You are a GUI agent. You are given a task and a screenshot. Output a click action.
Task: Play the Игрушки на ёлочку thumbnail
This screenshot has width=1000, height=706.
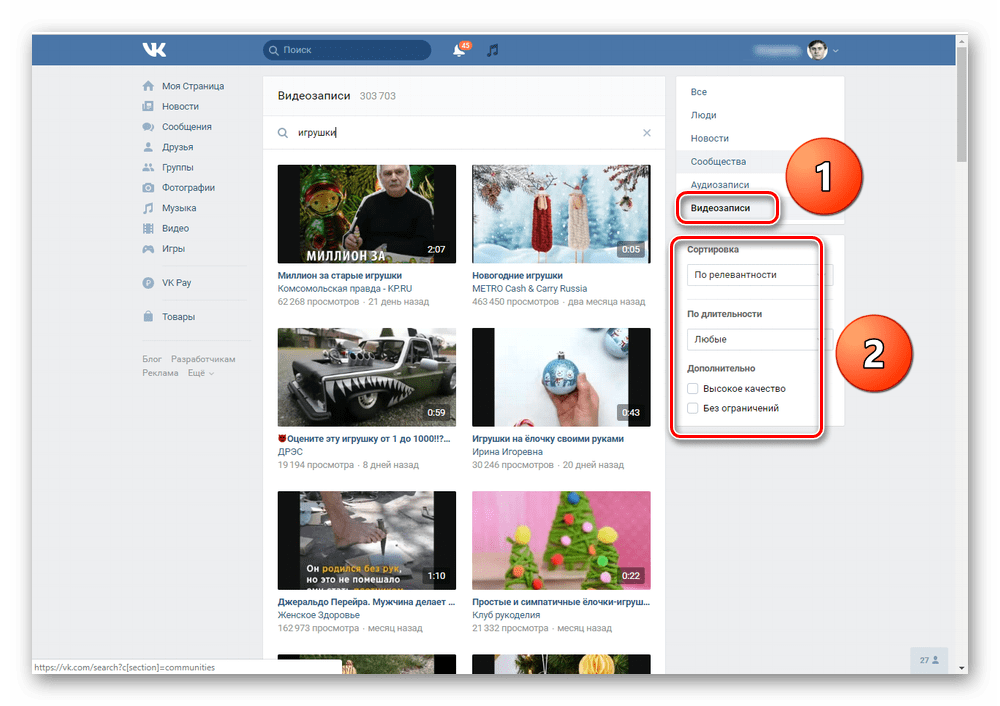pos(561,378)
